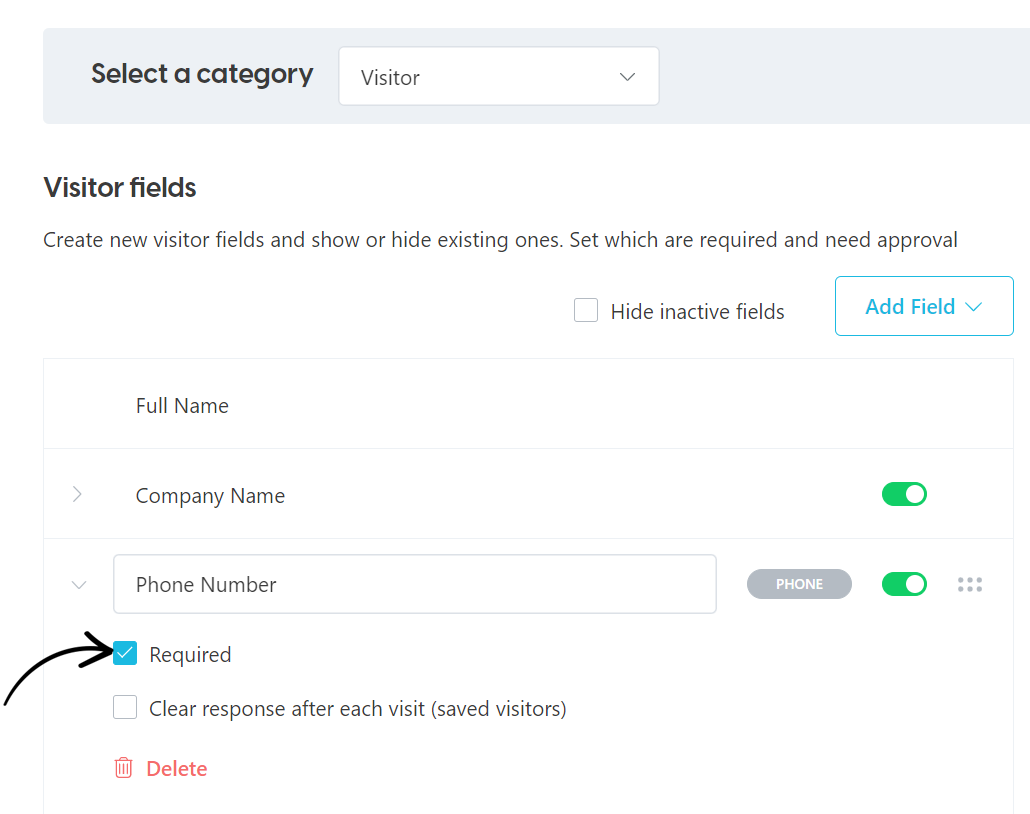The width and height of the screenshot is (1030, 814).
Task: Check the Hide inactive fields checkbox
Action: point(586,310)
